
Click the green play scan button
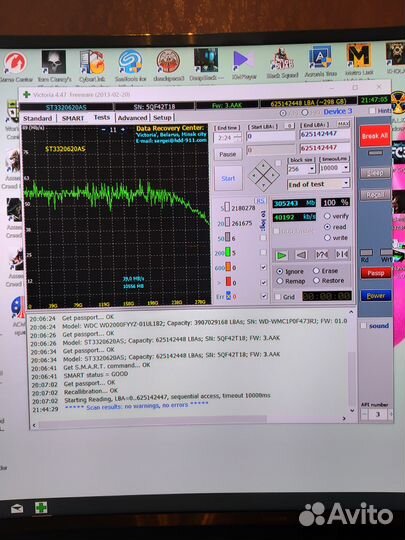pyautogui.click(x=281, y=255)
